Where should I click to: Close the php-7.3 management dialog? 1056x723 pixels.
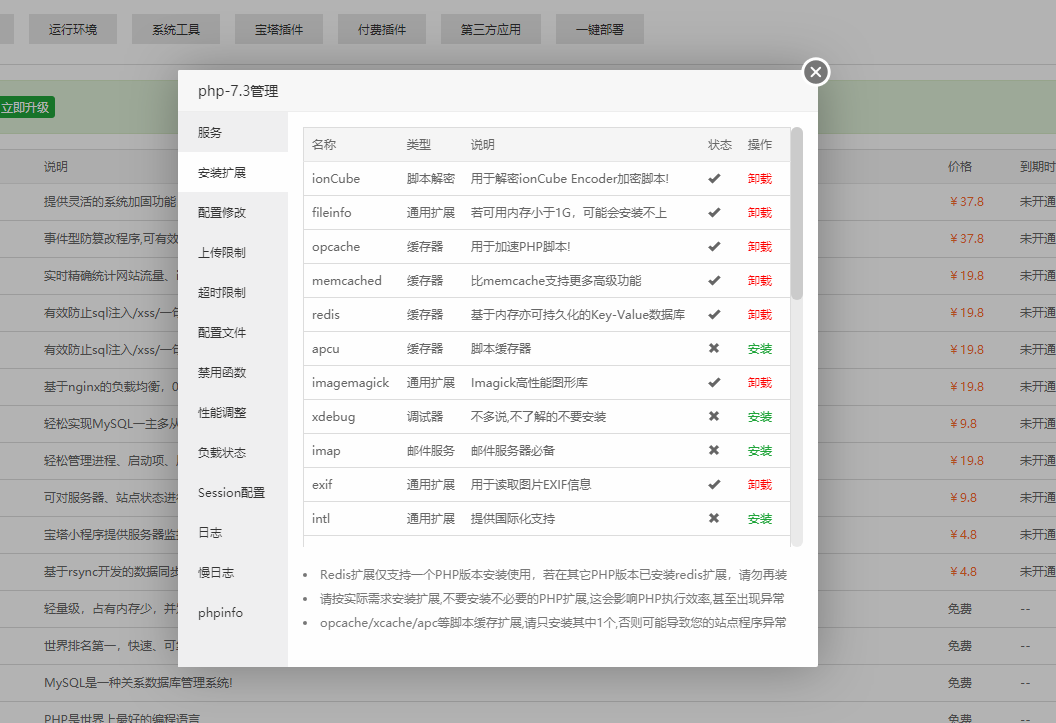(816, 71)
